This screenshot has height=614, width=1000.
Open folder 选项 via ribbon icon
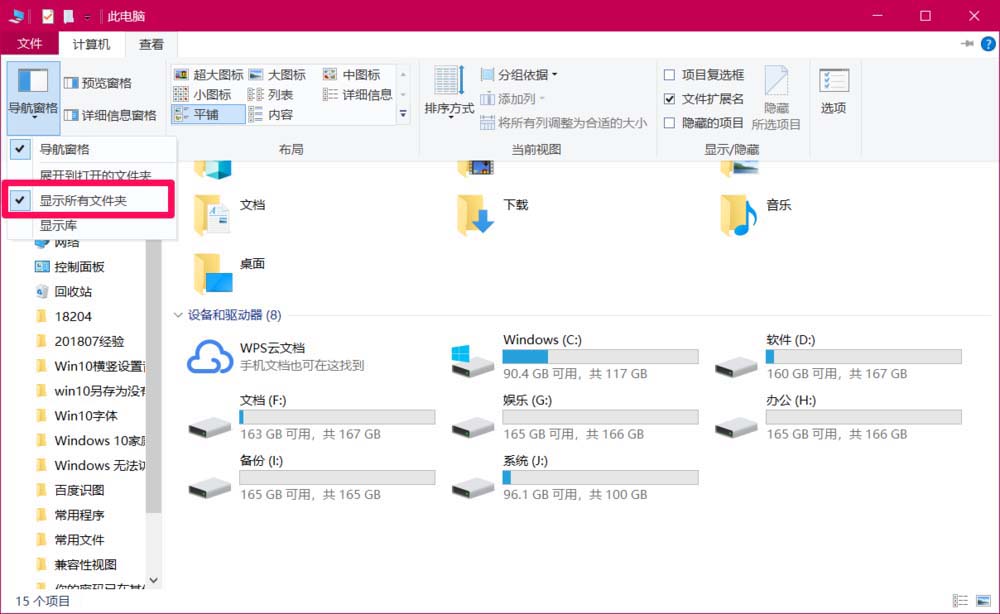pos(834,93)
